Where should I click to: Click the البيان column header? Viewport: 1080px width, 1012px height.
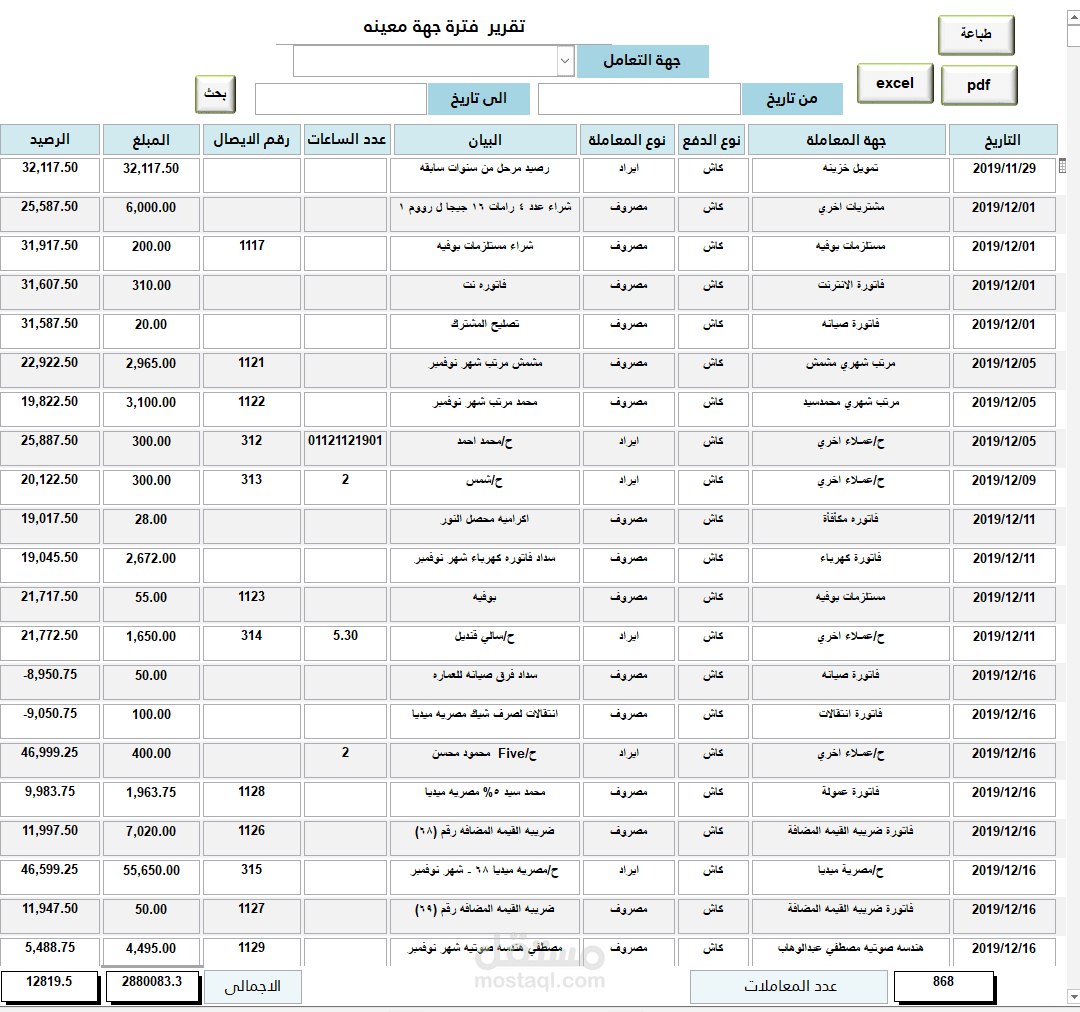[485, 140]
